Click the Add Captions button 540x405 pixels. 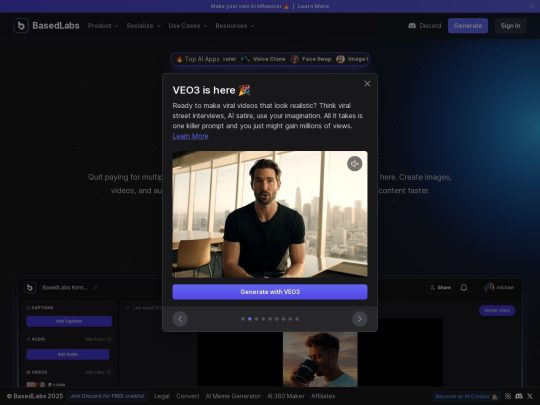[69, 321]
